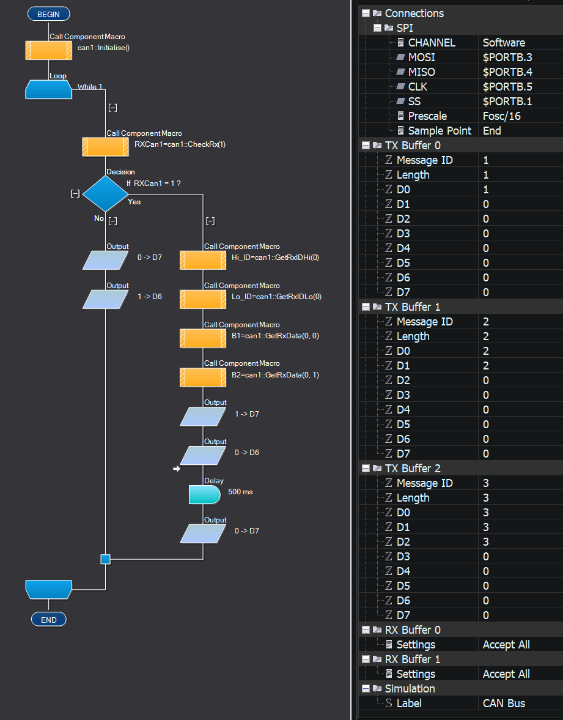Viewport: 563px width, 720px height.
Task: Select the MOSI property row label
Action: (422, 57)
